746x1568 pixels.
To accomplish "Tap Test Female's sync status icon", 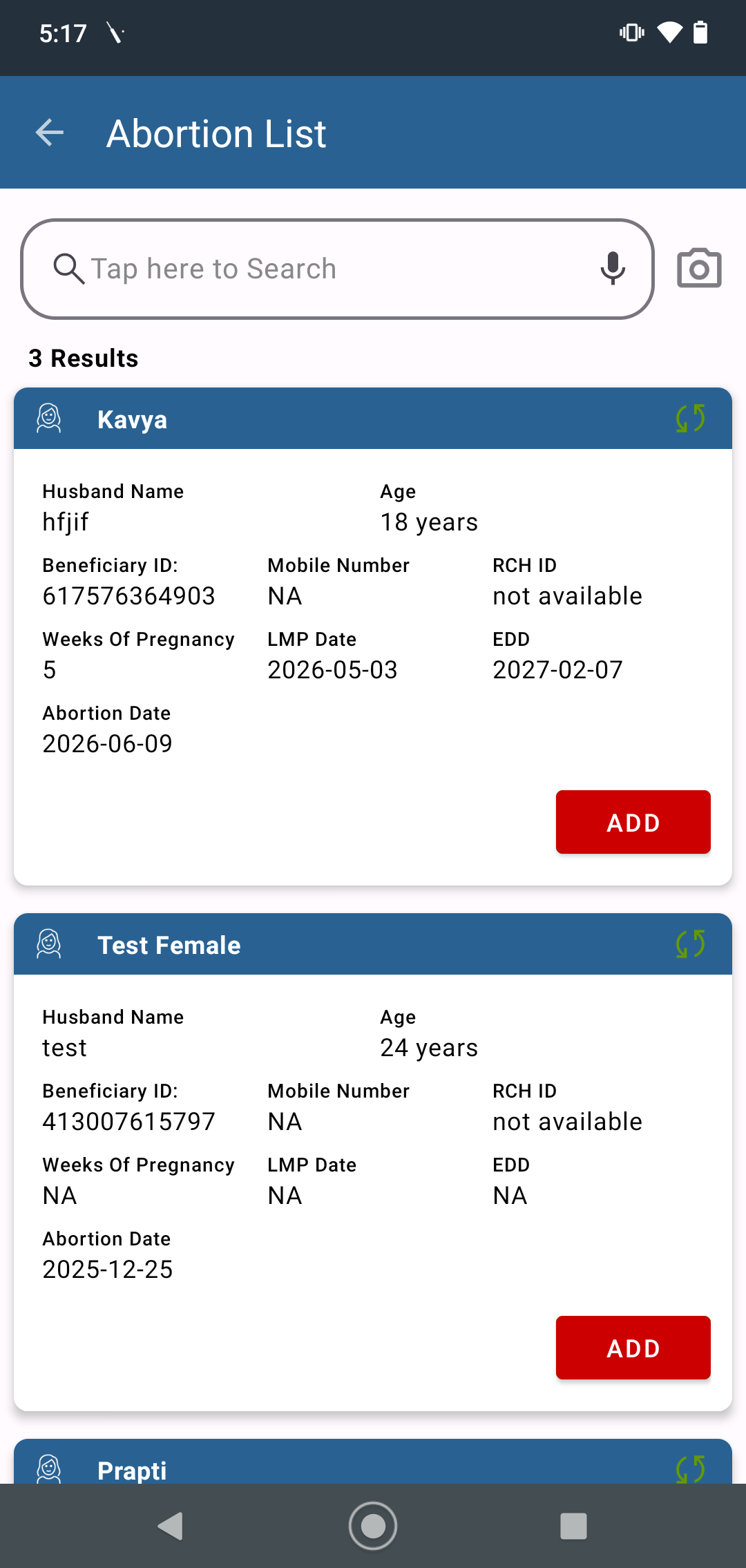I will 690,944.
